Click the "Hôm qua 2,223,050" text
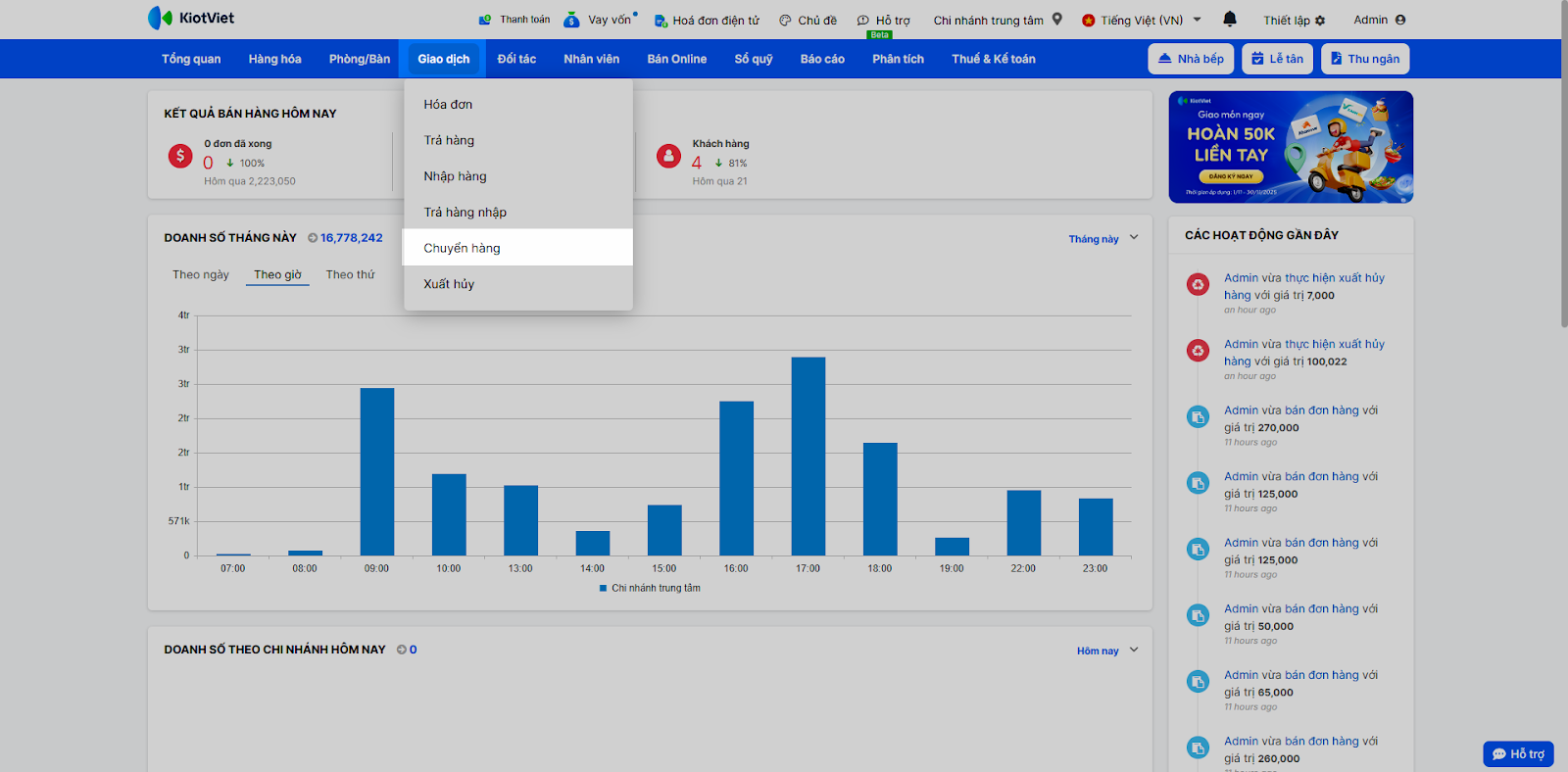 (x=250, y=181)
